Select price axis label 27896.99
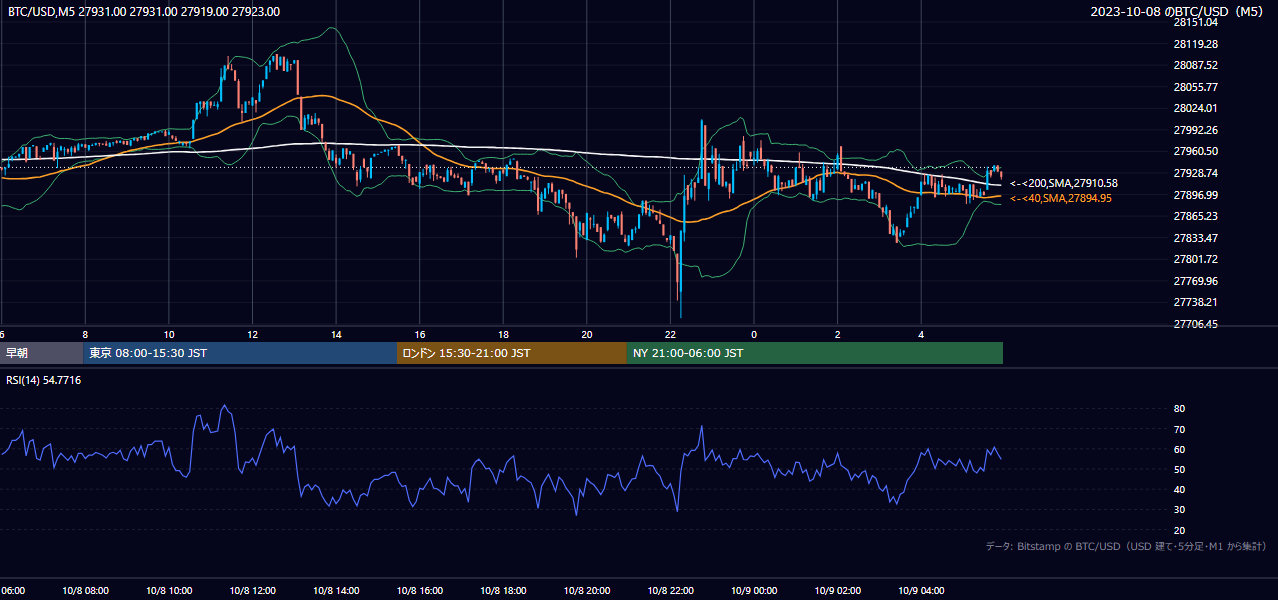Screen dimensions: 1278x600 (x=1195, y=195)
